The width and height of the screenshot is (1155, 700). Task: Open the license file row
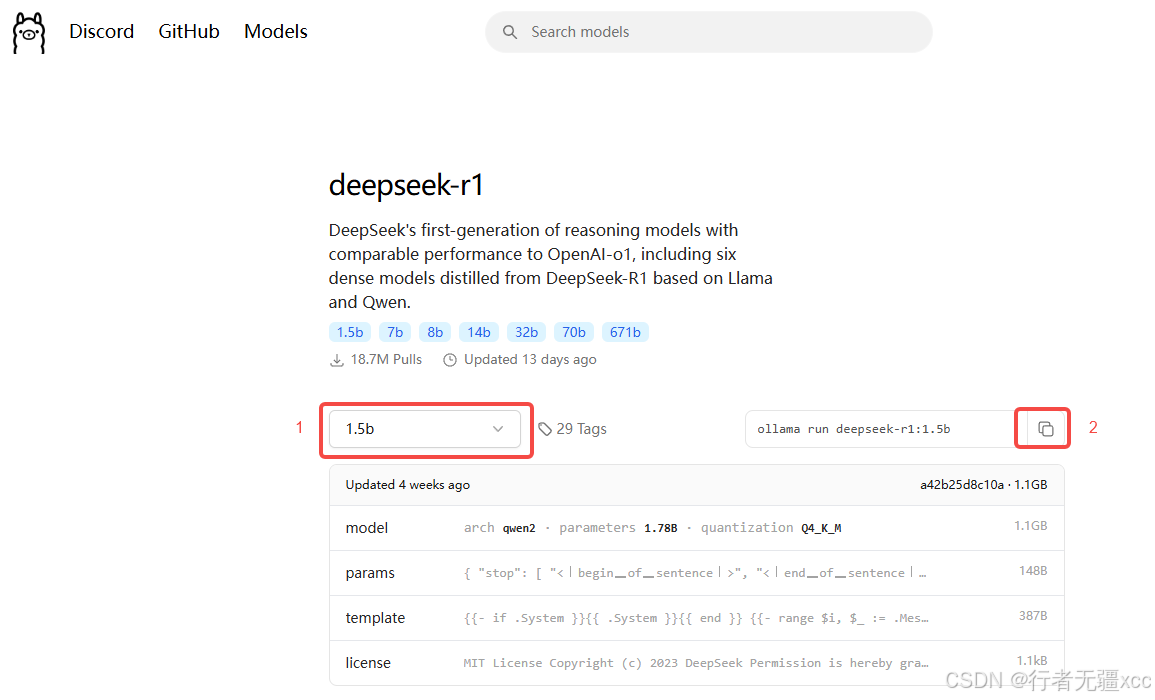pos(697,662)
